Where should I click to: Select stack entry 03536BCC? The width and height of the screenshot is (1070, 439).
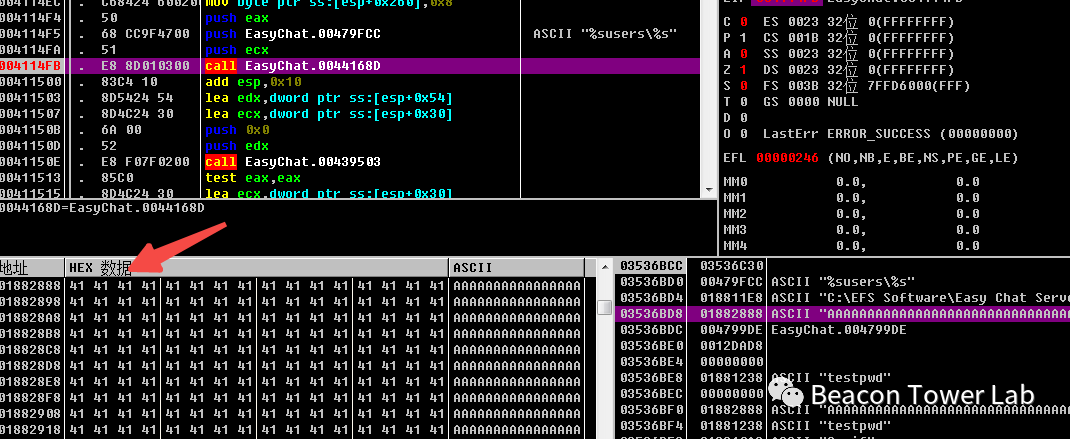tap(842, 265)
